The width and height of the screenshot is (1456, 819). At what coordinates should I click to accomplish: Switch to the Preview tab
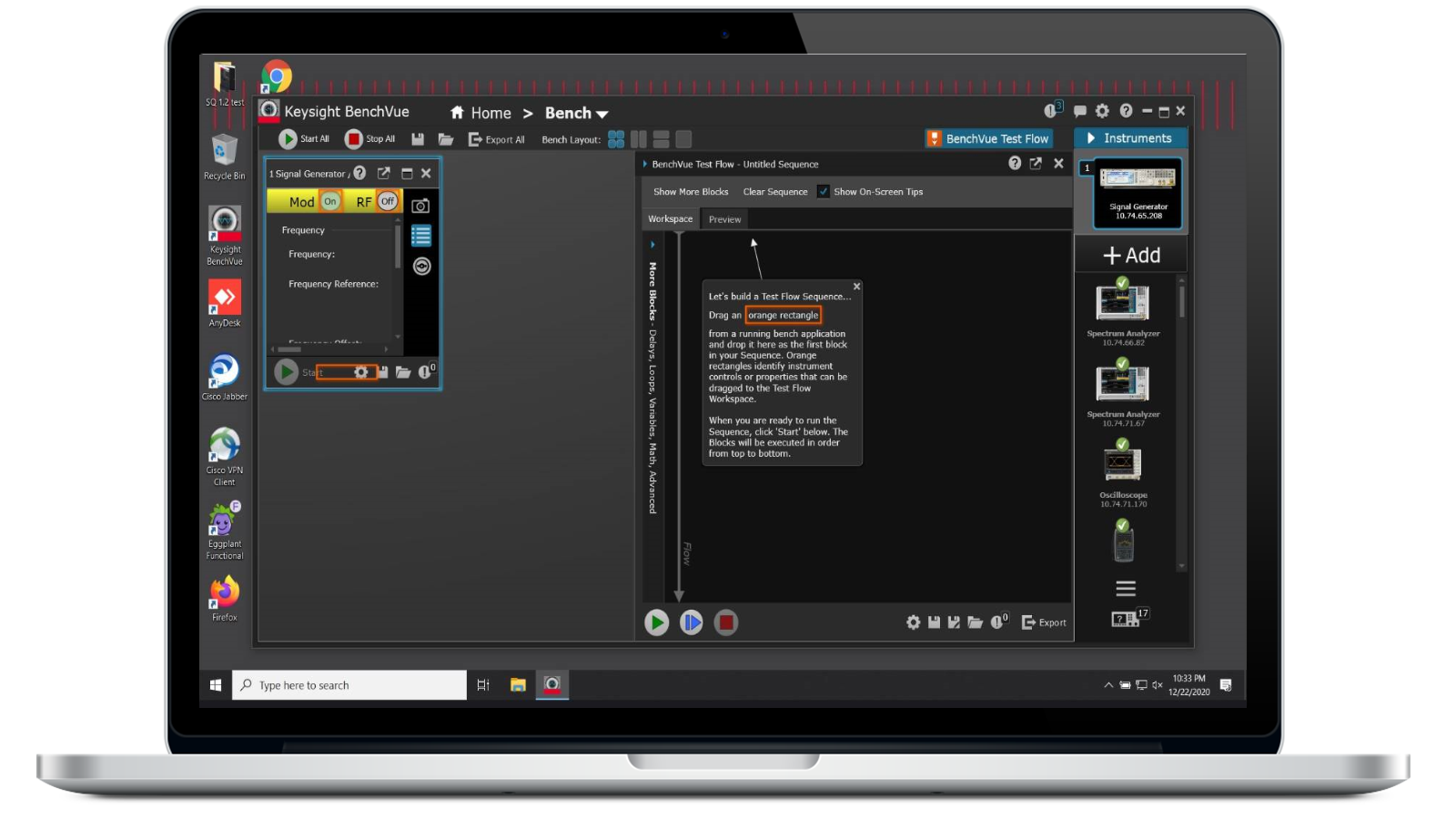(725, 219)
